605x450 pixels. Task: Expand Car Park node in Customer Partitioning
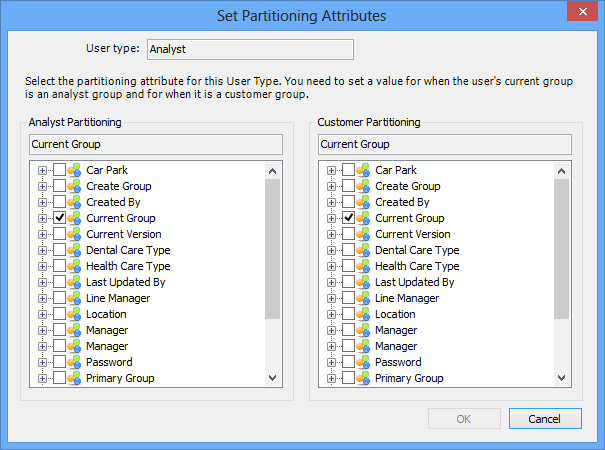(331, 170)
